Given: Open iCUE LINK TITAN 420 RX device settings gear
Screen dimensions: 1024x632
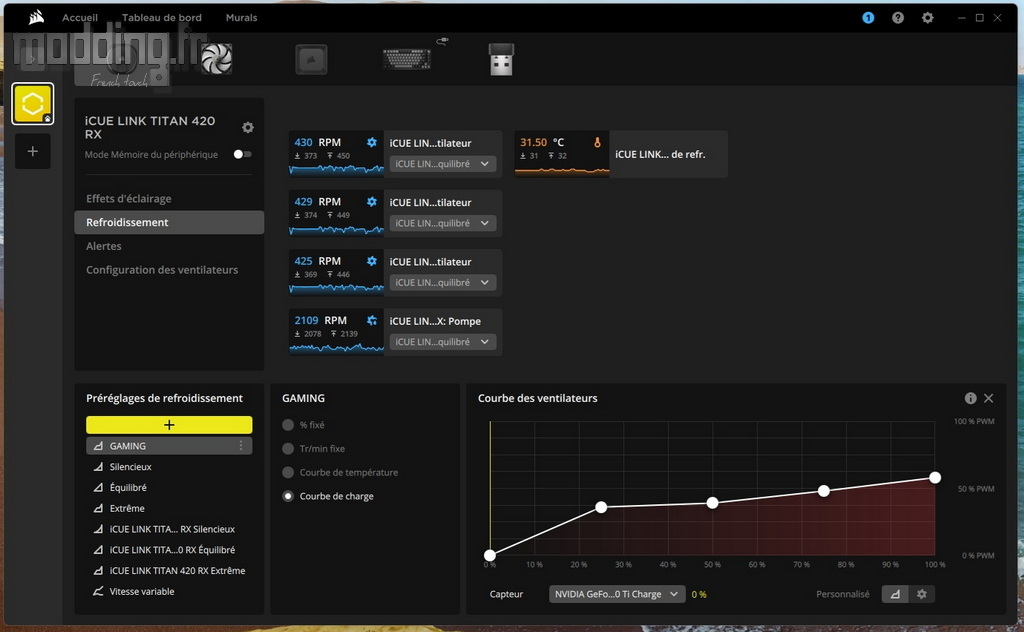Looking at the screenshot, I should pos(248,127).
